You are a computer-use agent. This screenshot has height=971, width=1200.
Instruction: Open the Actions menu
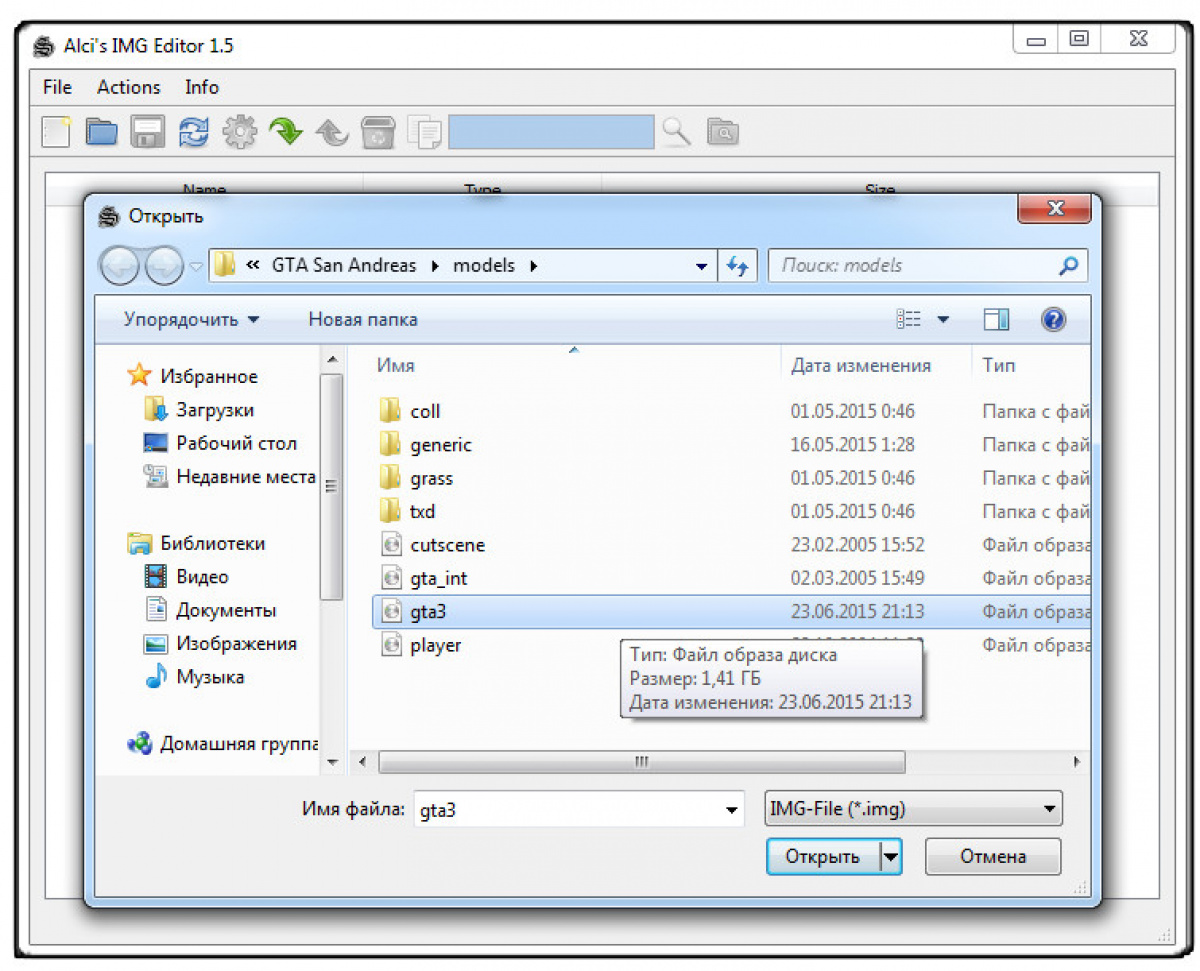pyautogui.click(x=128, y=87)
